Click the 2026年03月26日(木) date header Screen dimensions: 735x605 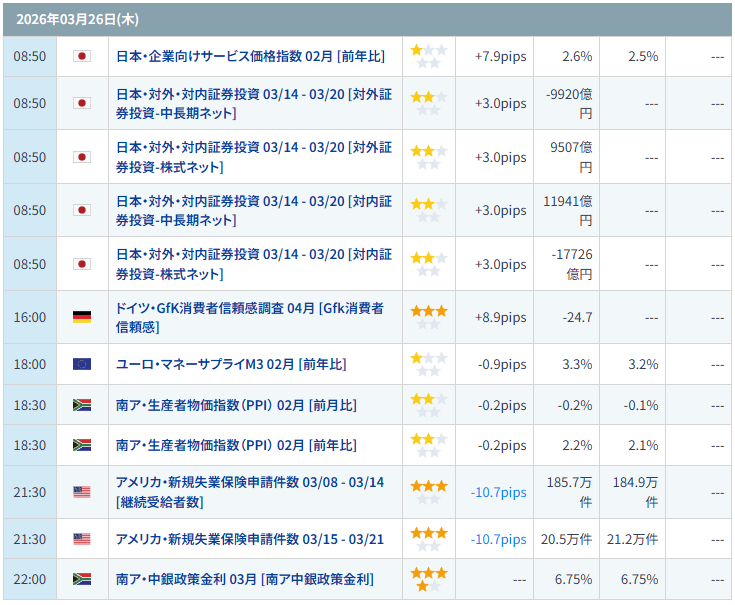tap(64, 19)
